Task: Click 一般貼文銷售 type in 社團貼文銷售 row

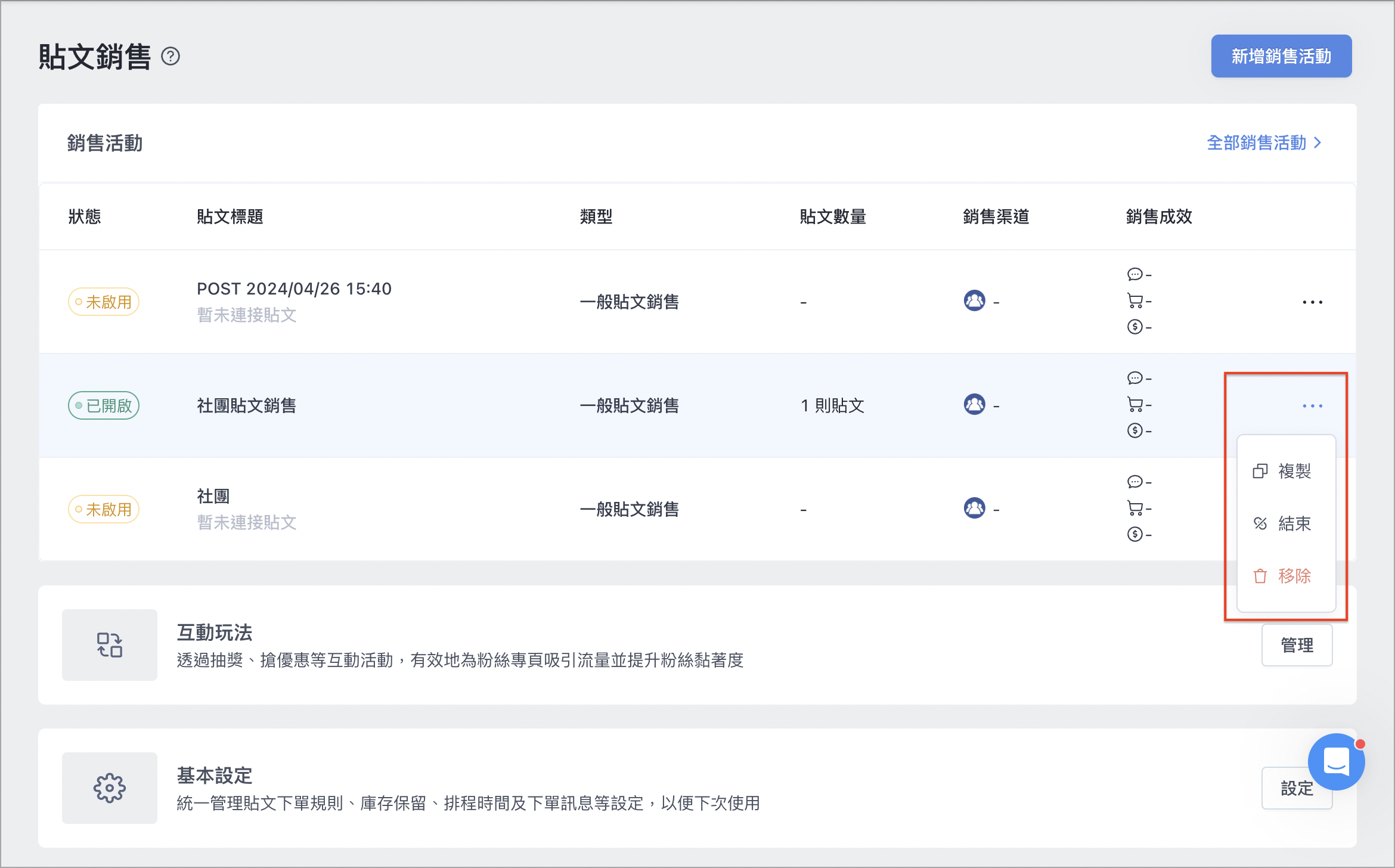Action: (630, 406)
